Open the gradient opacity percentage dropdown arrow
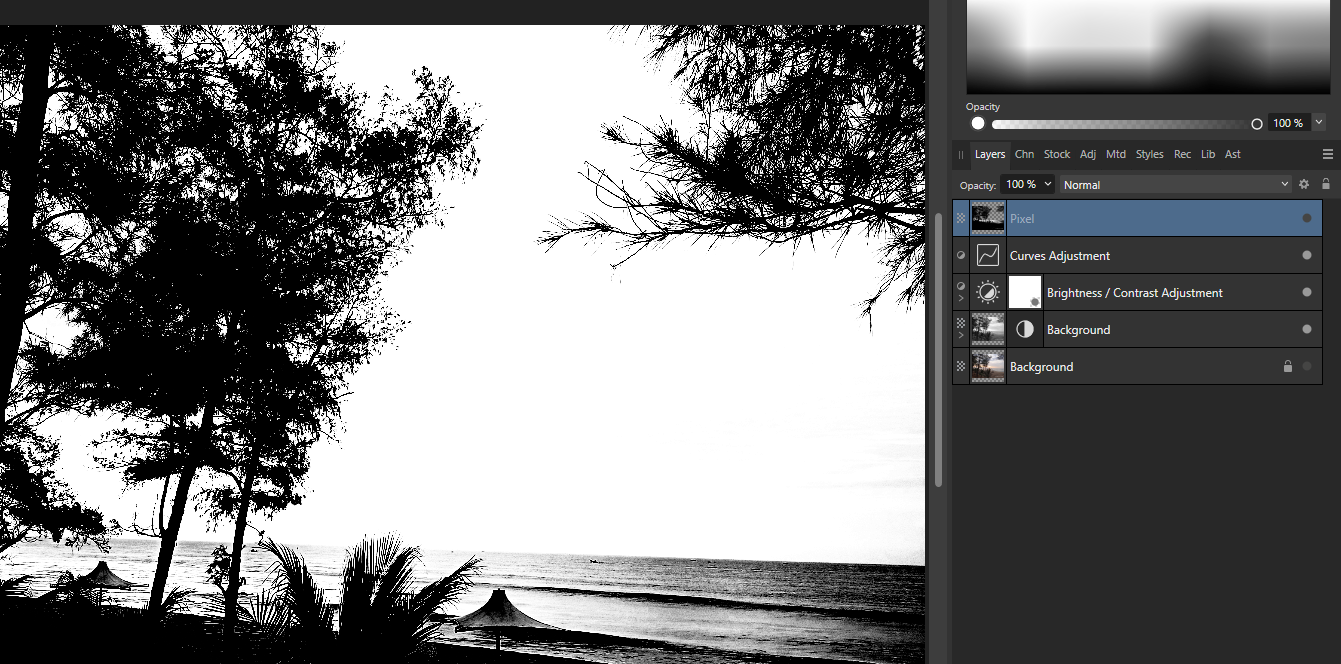 click(1319, 122)
